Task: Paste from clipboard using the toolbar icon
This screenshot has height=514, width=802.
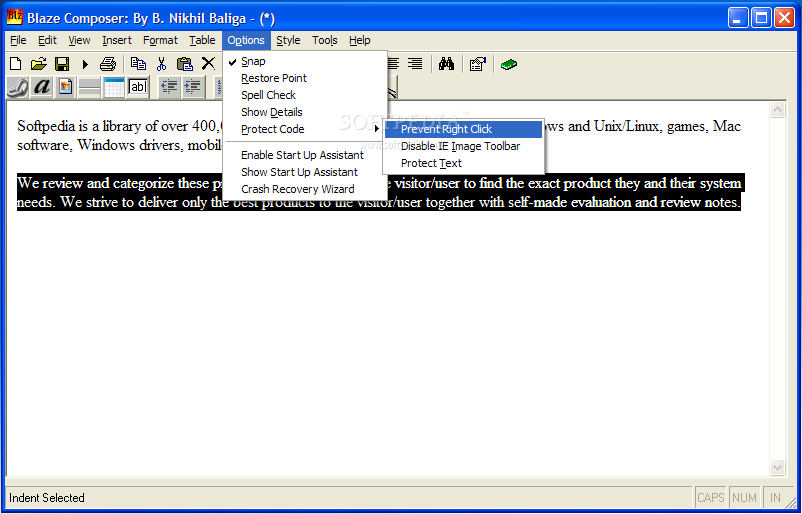Action: (x=185, y=63)
